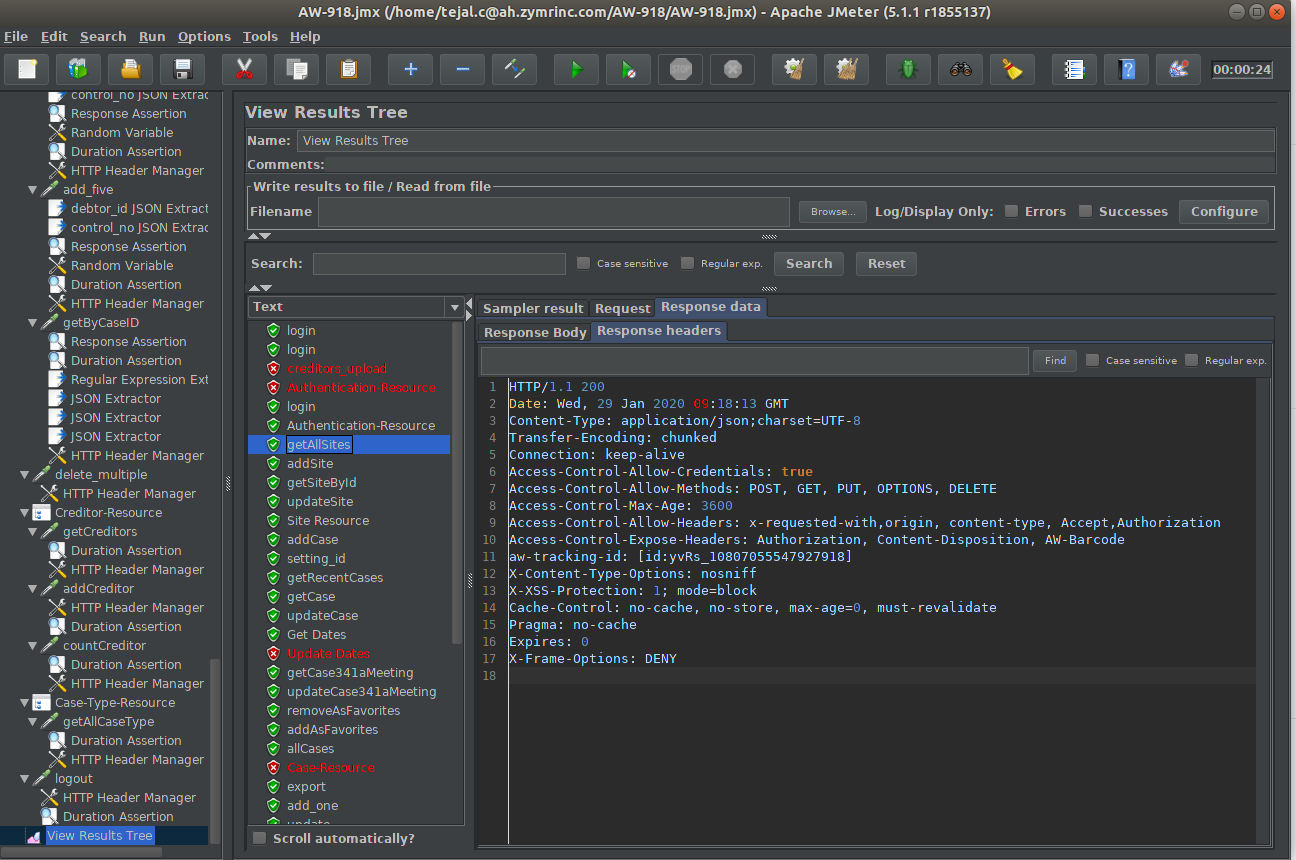Click the Browse... button
1296x860 pixels.
(x=833, y=211)
